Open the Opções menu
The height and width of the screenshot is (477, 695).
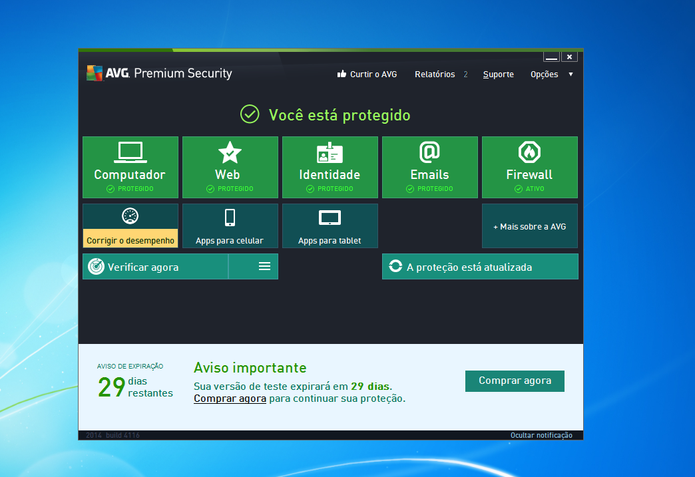point(544,74)
